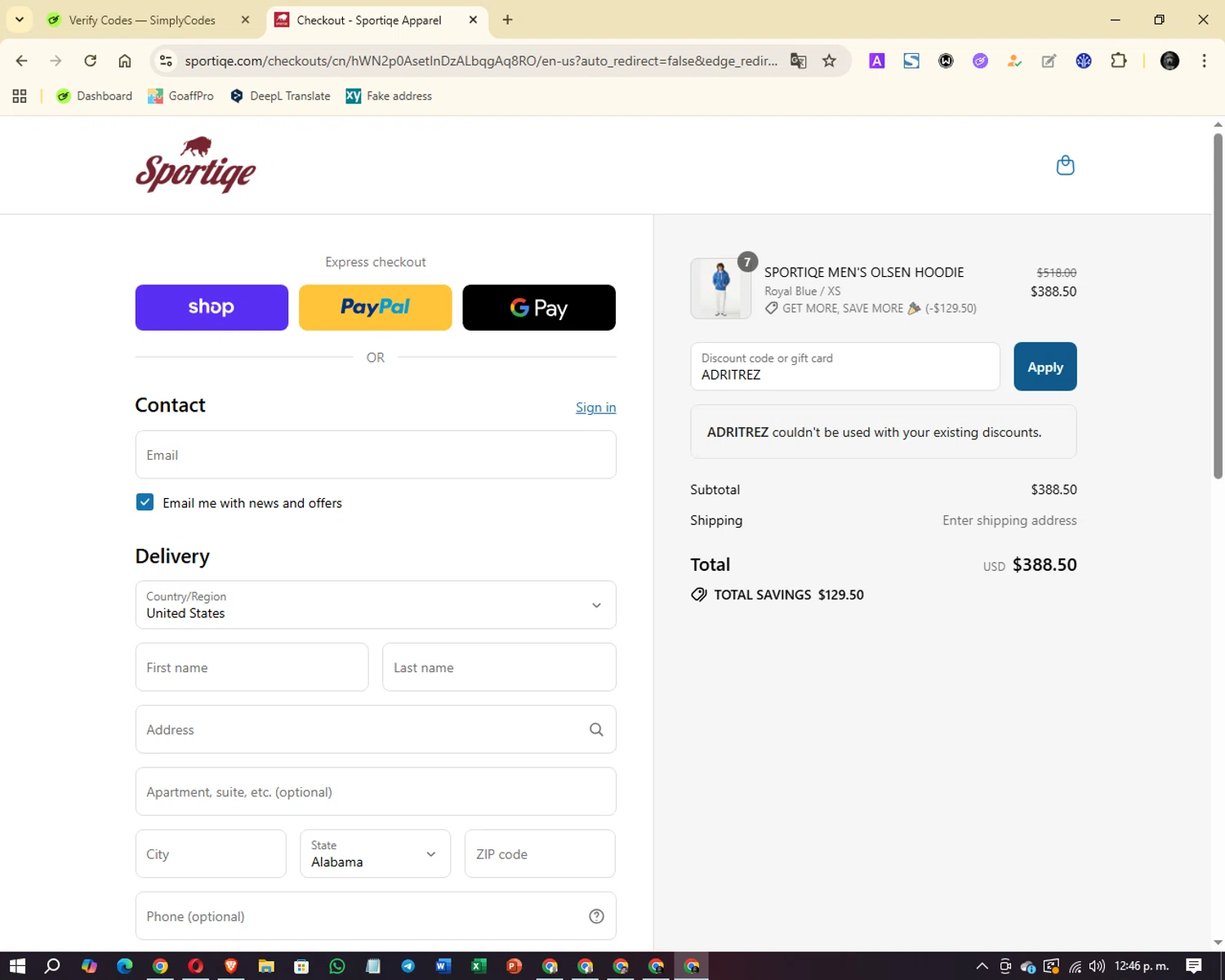This screenshot has width=1225, height=980.
Task: Bookmark this page with the star icon
Action: point(829,60)
